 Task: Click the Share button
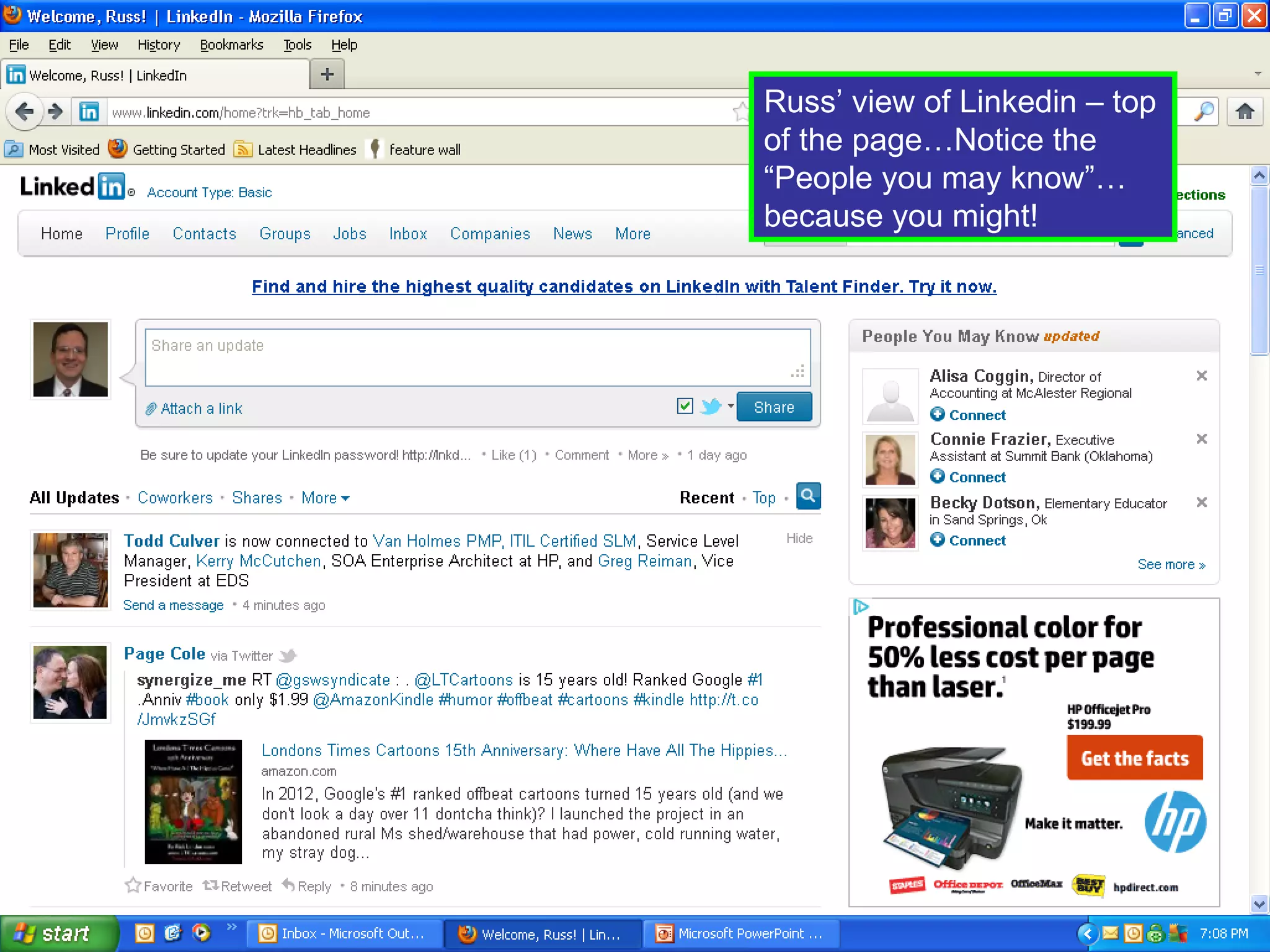click(x=774, y=407)
